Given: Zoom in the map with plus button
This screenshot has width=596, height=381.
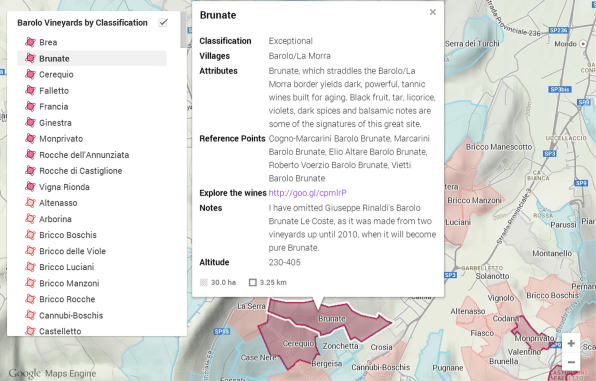Looking at the screenshot, I should point(571,343).
